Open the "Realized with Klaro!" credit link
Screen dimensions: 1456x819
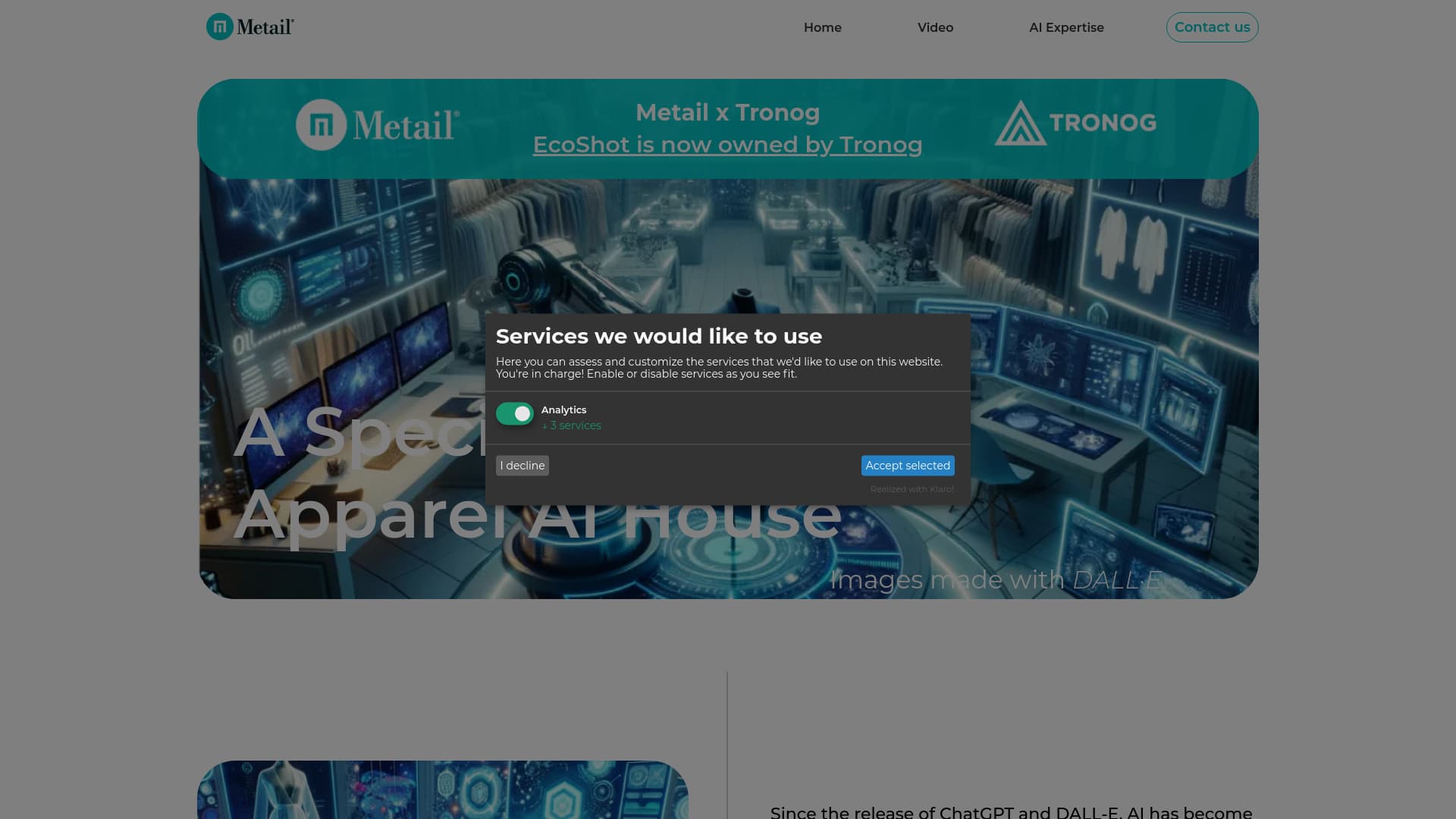[912, 489]
